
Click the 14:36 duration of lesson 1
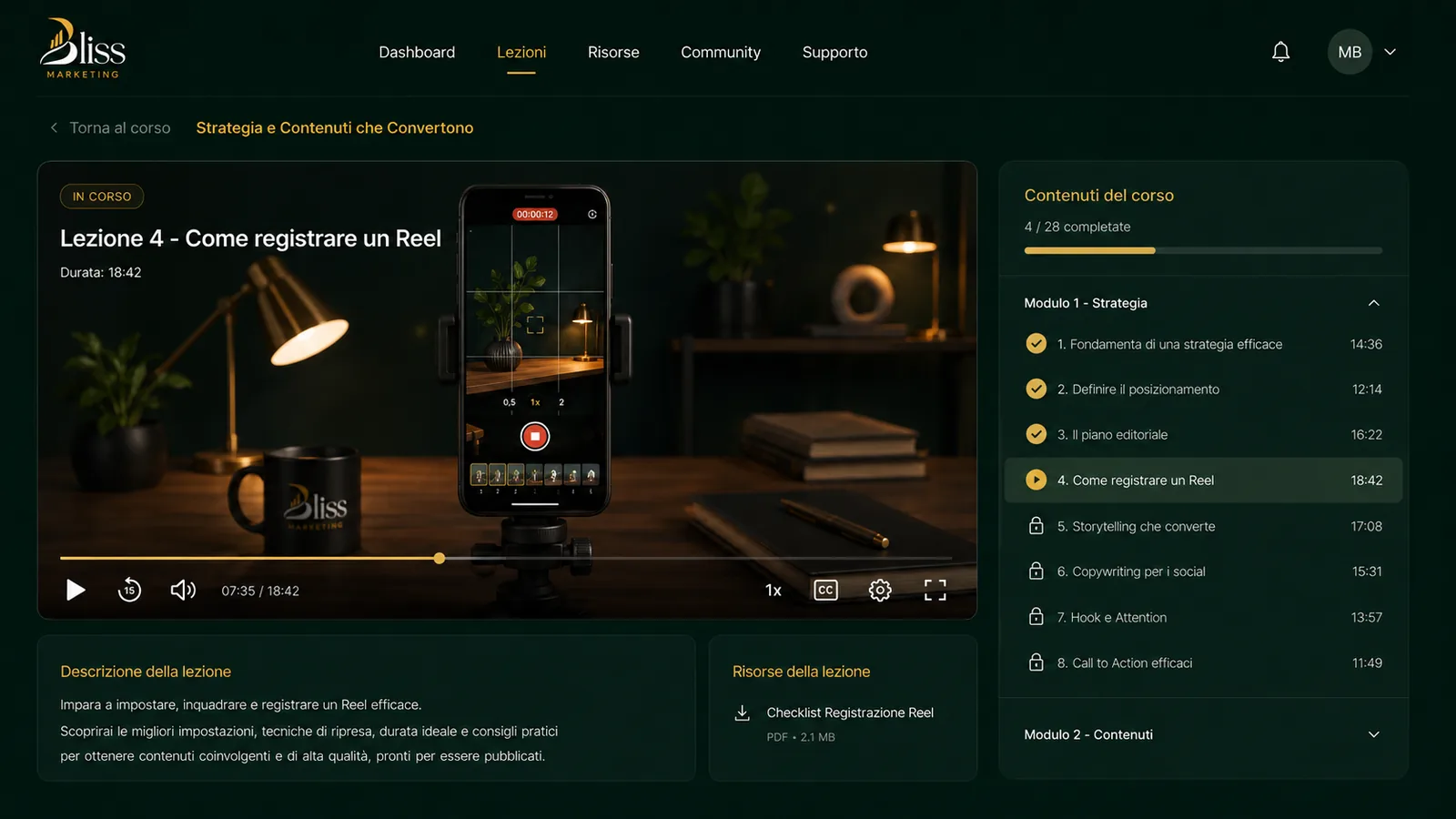click(x=1366, y=344)
